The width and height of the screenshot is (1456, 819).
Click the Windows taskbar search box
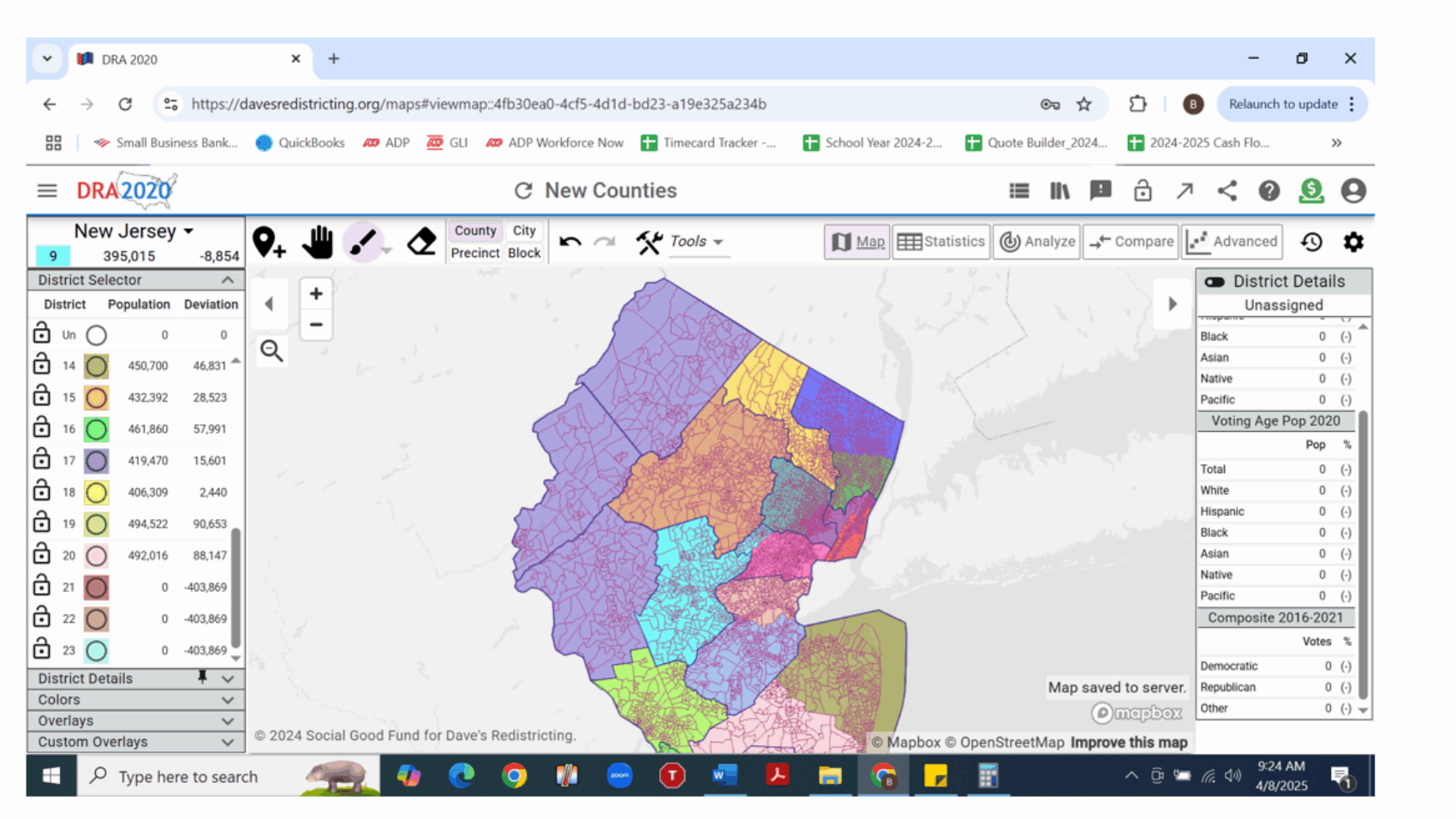tap(230, 776)
